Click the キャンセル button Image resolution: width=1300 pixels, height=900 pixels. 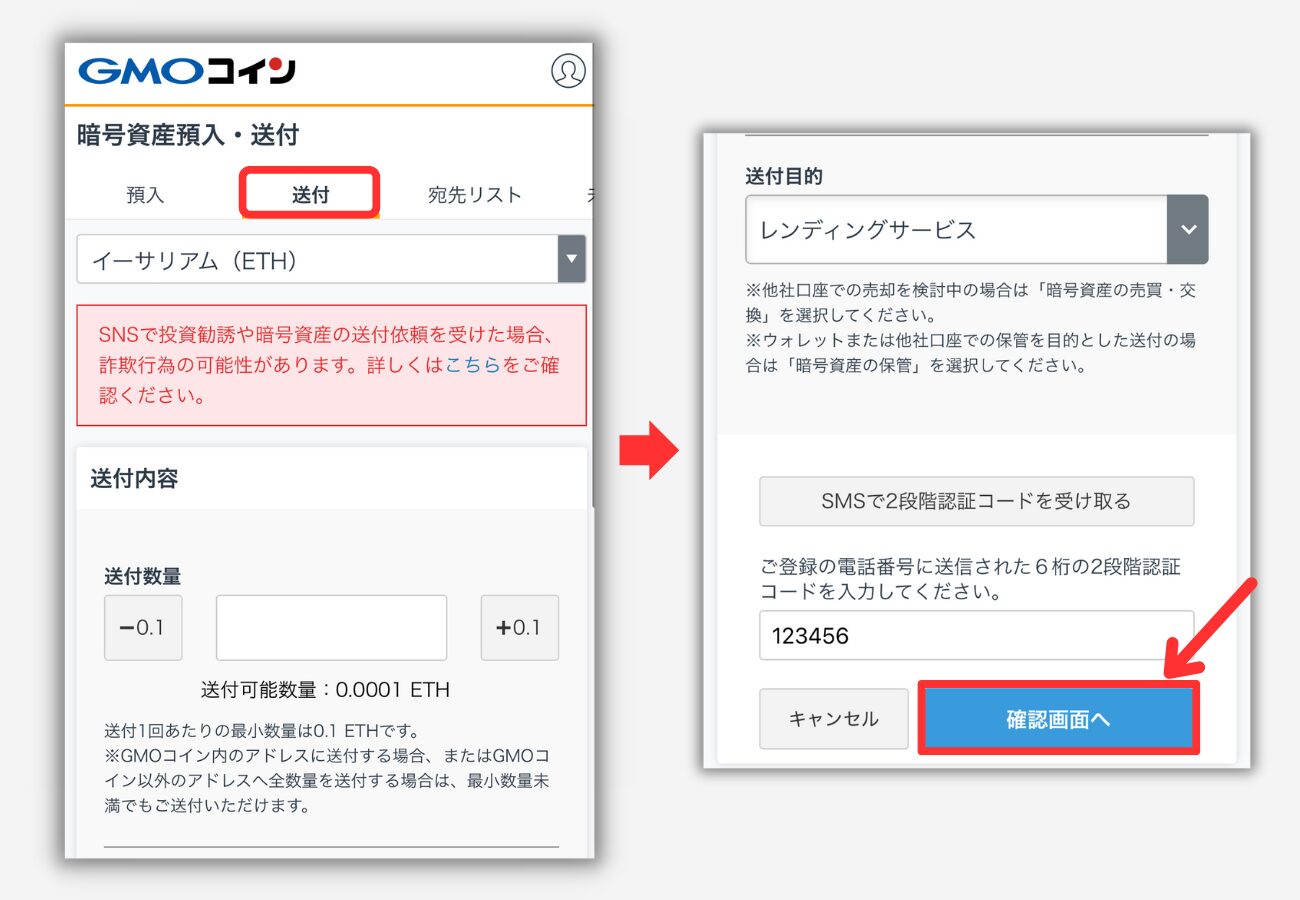pyautogui.click(x=834, y=718)
